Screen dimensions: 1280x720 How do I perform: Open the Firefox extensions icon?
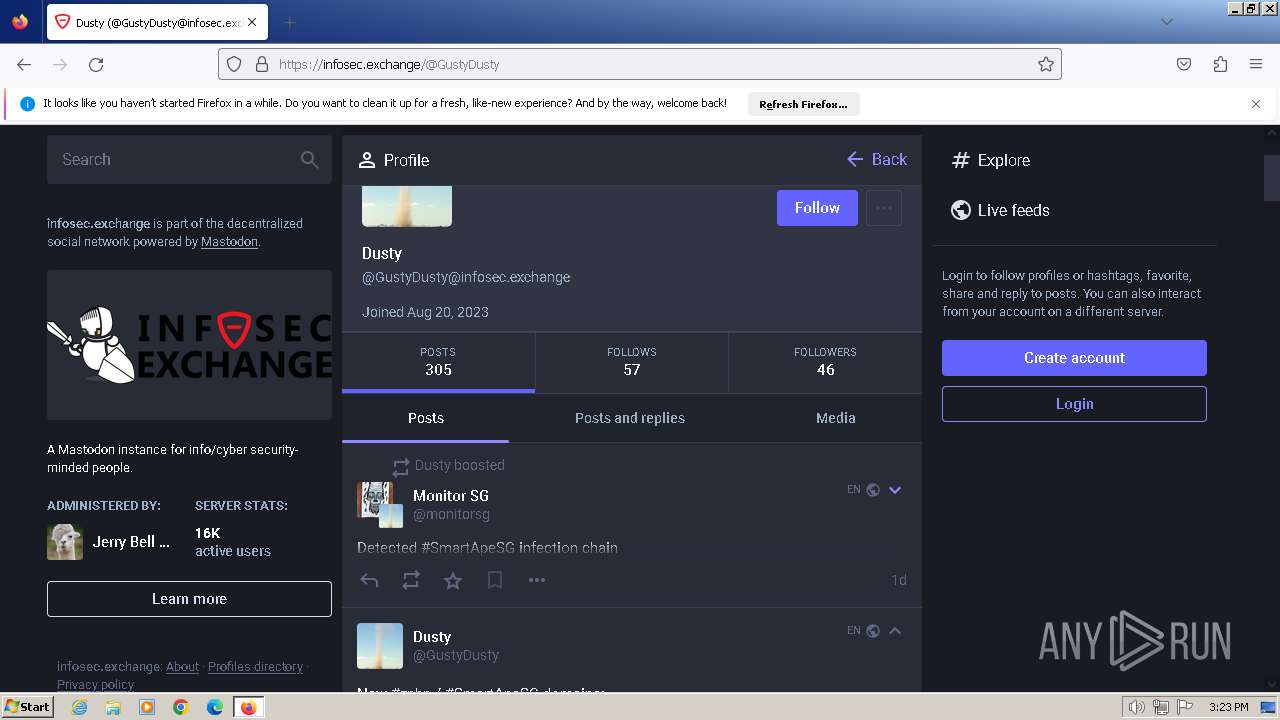(1220, 64)
